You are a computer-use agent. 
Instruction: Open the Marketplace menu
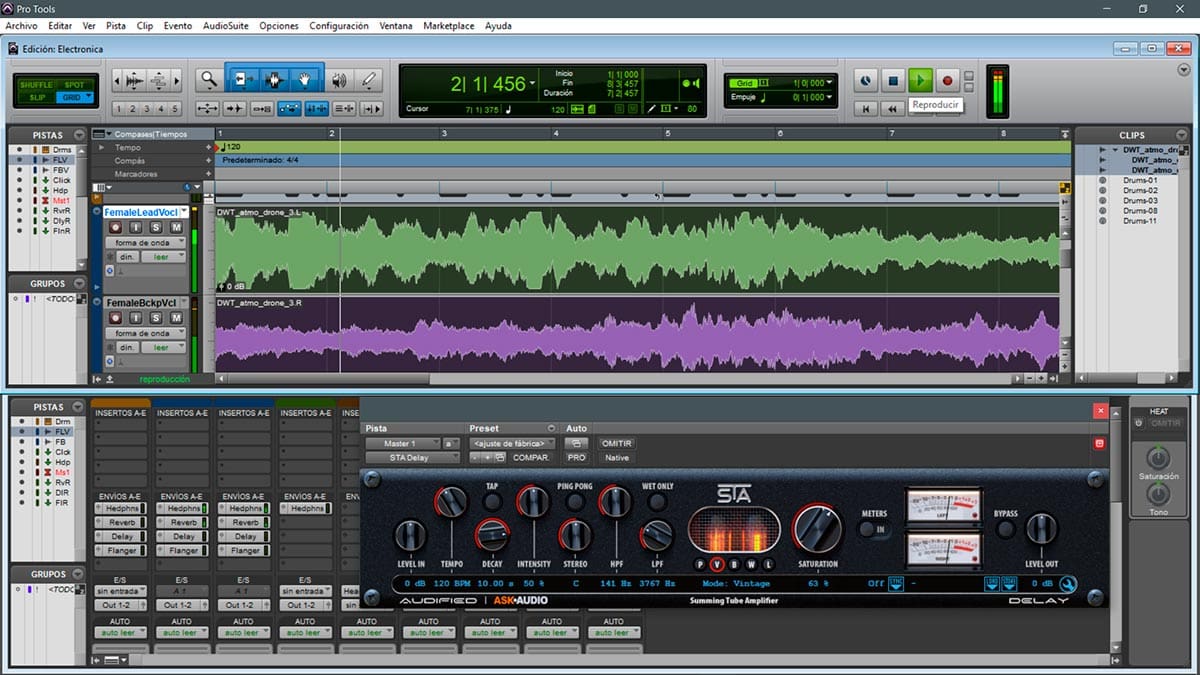[449, 26]
